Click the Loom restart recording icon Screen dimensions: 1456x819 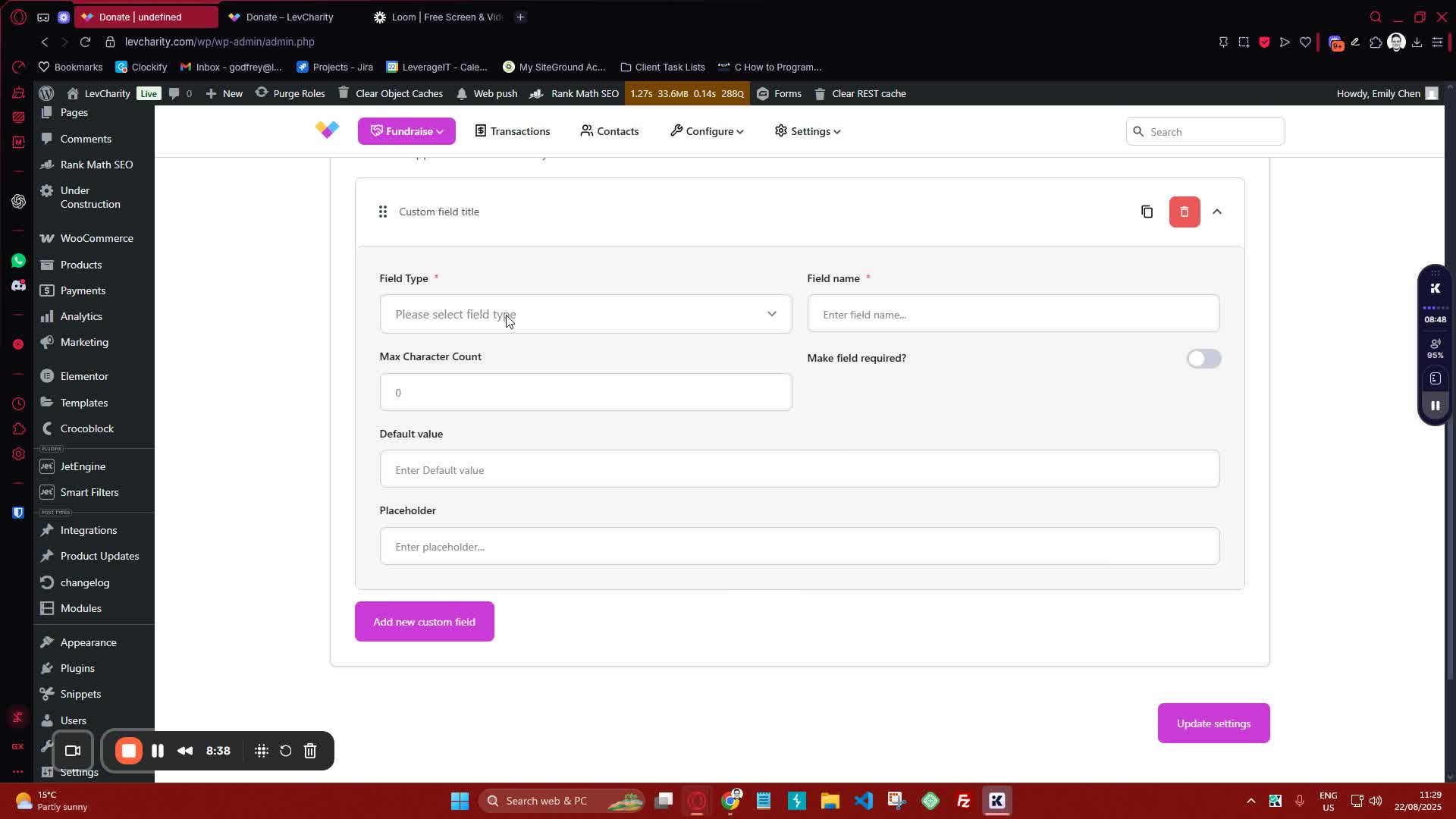tap(286, 751)
